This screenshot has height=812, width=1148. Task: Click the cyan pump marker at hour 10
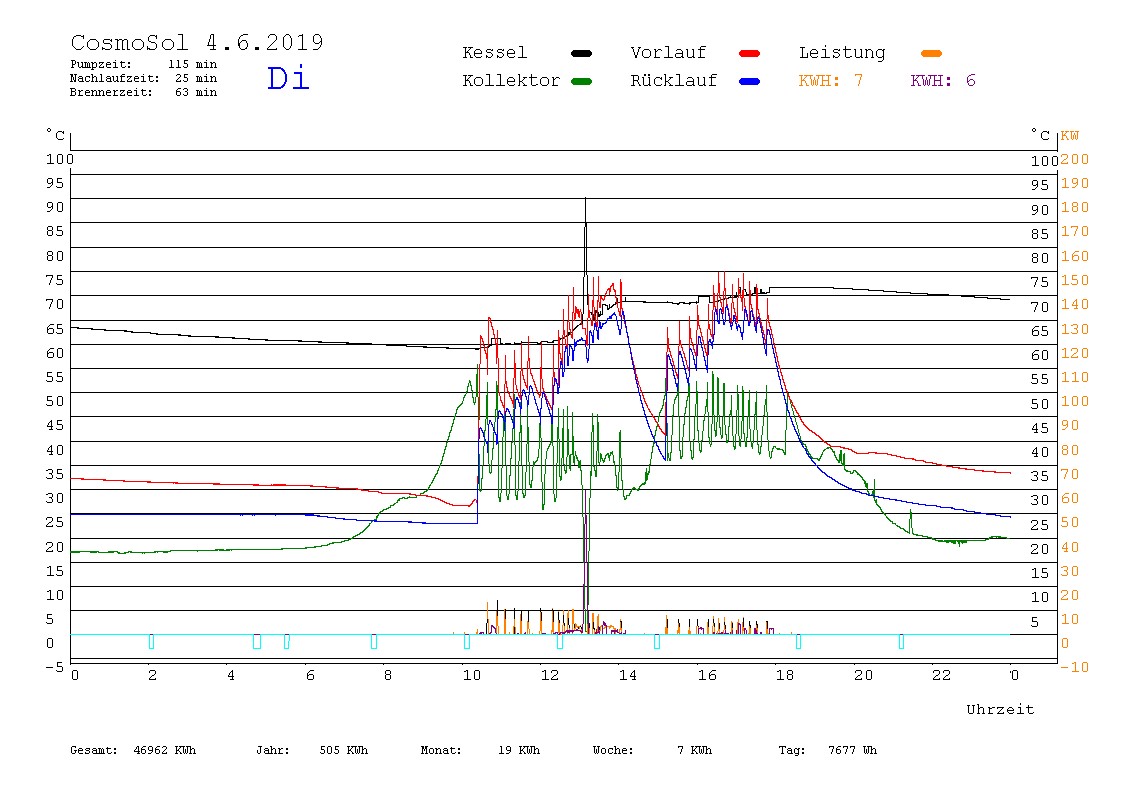coord(467,641)
